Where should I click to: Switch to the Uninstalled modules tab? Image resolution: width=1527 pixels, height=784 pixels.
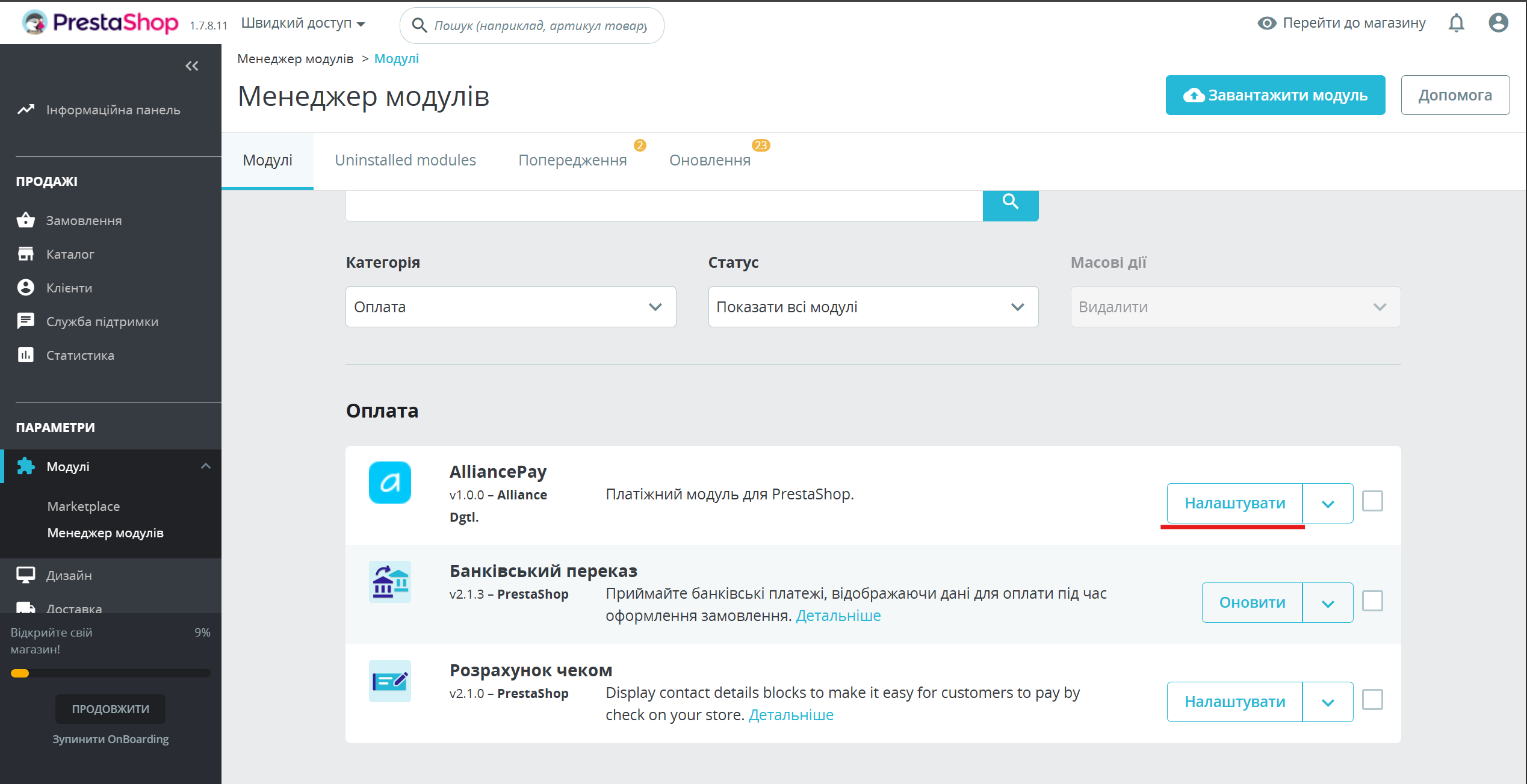tap(405, 160)
